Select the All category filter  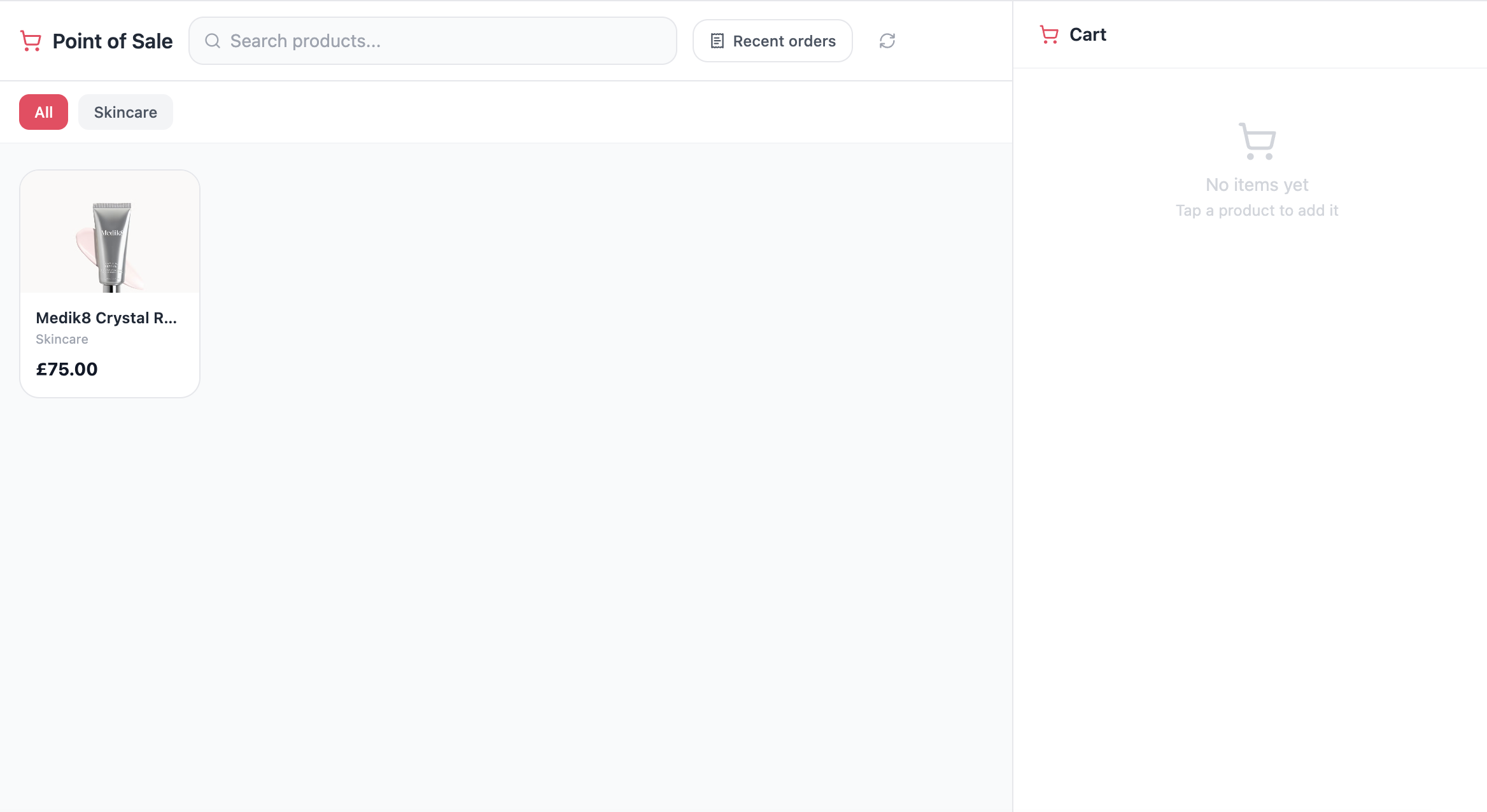tap(43, 112)
